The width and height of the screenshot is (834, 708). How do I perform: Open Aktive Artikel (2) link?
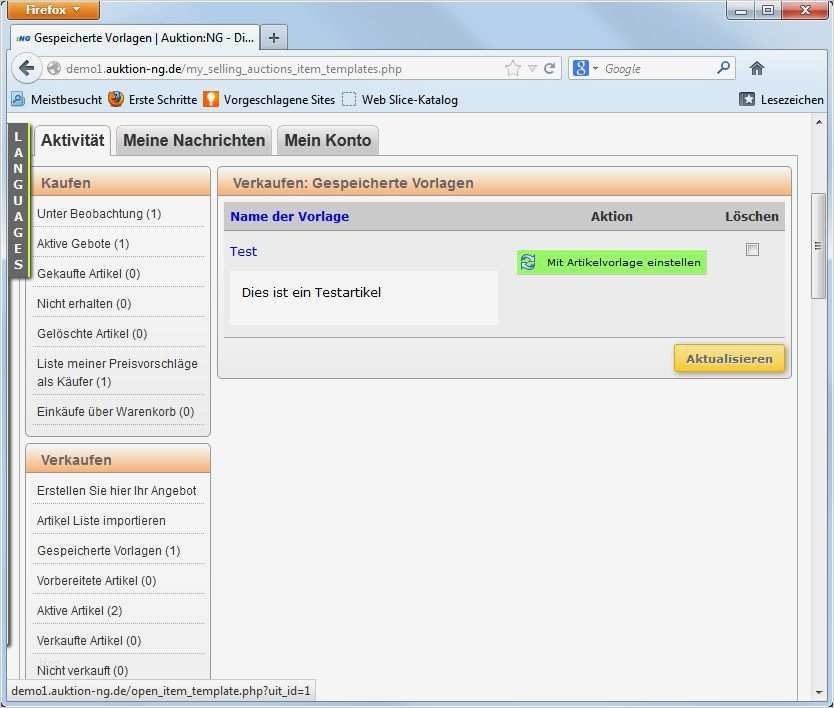pos(79,611)
